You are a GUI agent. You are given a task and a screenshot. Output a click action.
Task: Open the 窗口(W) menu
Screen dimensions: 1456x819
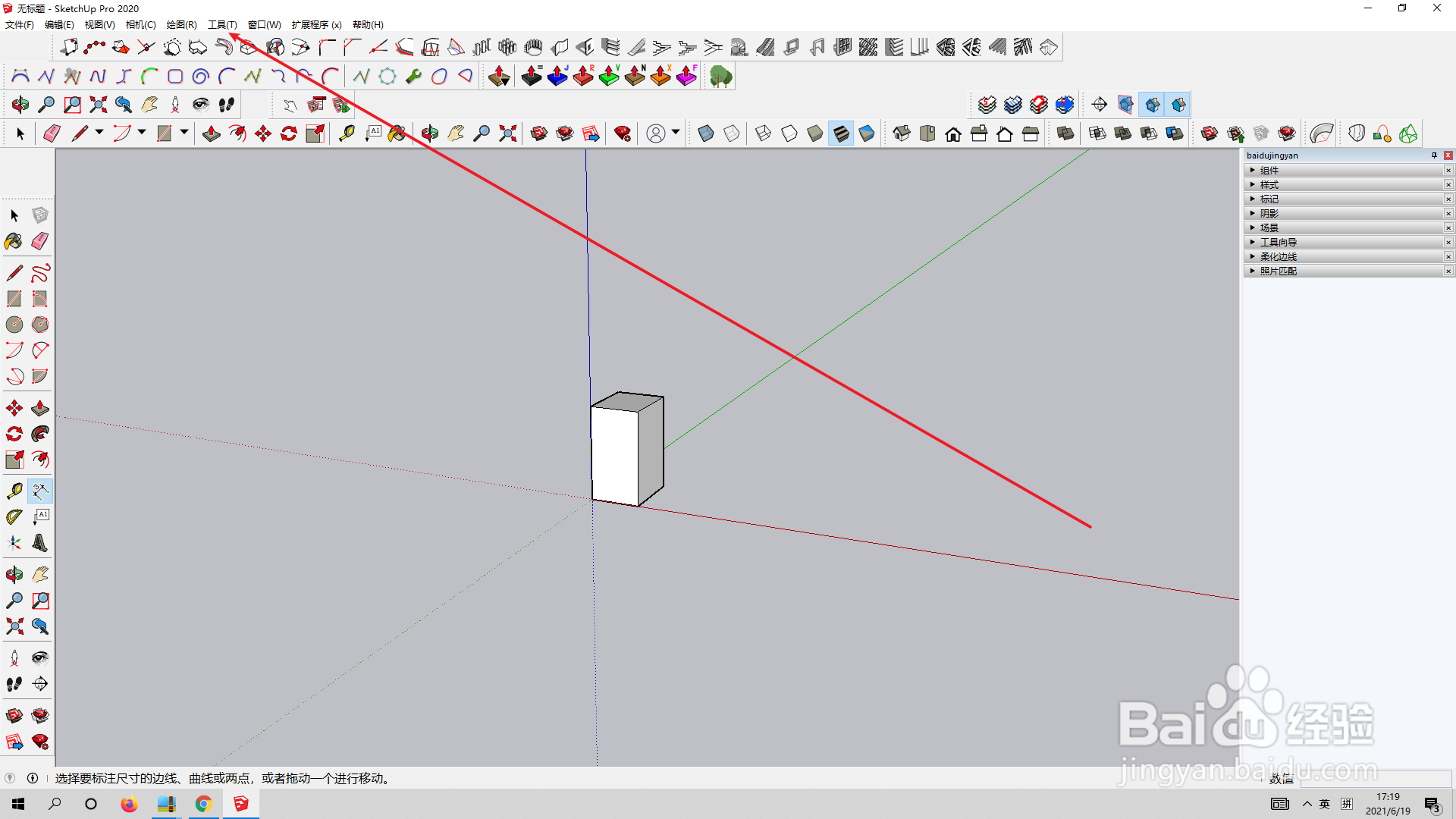(x=264, y=25)
